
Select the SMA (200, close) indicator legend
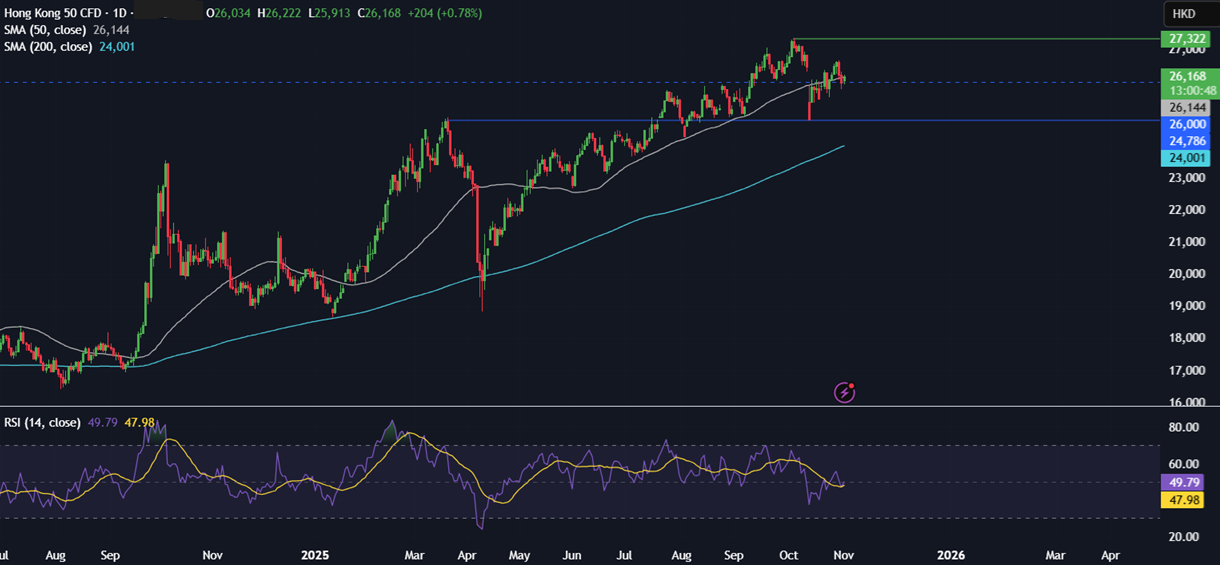[49, 46]
